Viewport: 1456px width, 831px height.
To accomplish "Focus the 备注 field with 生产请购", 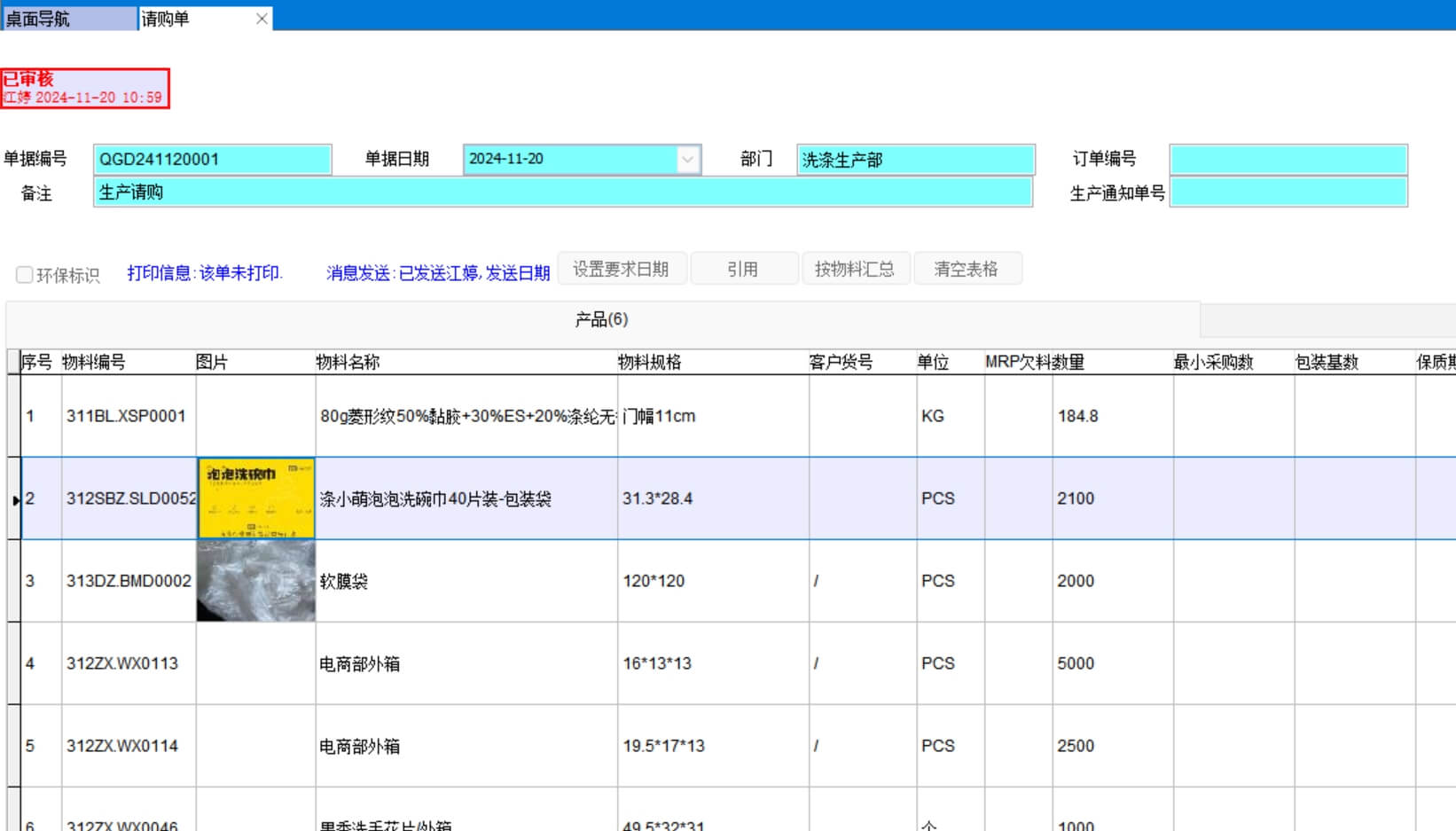I will pos(562,192).
